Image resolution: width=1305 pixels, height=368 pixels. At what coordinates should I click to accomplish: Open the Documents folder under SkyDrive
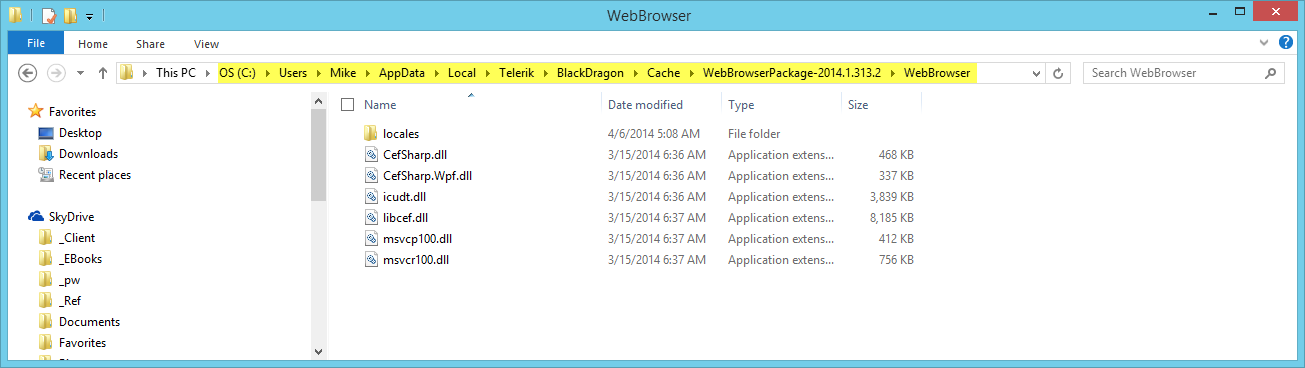pyautogui.click(x=89, y=322)
